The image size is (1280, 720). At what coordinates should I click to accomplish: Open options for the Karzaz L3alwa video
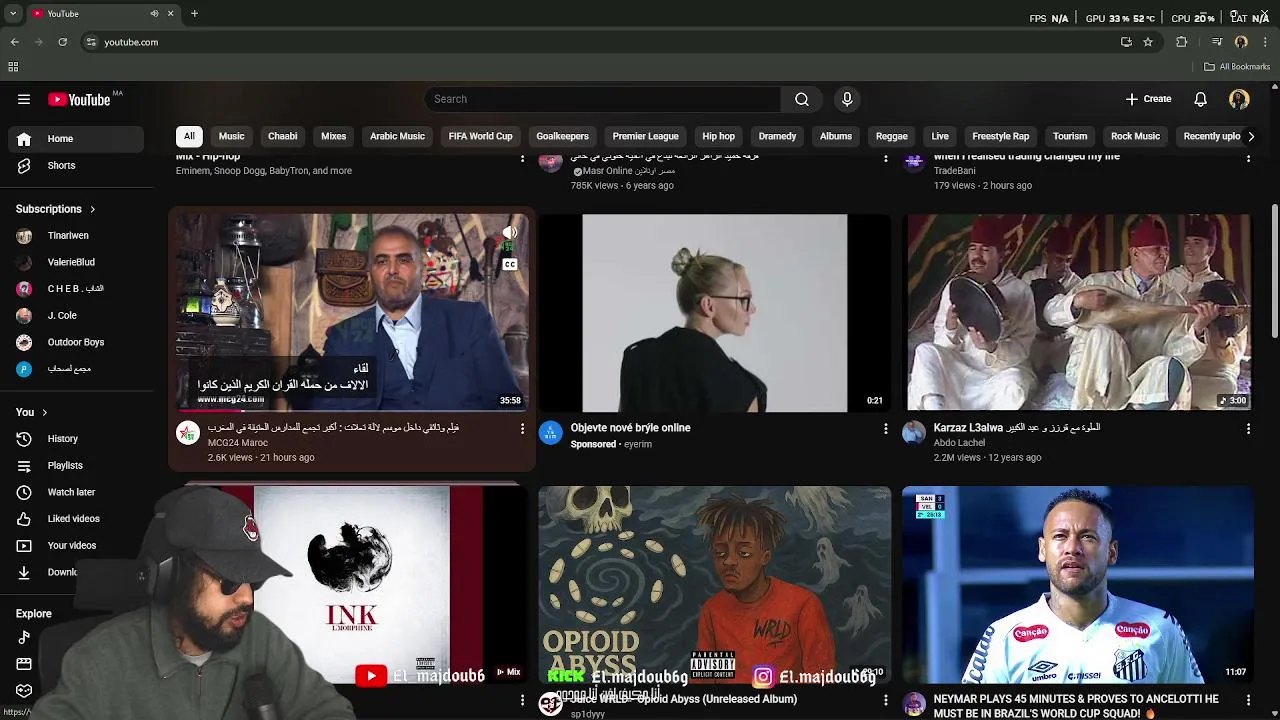[1248, 429]
